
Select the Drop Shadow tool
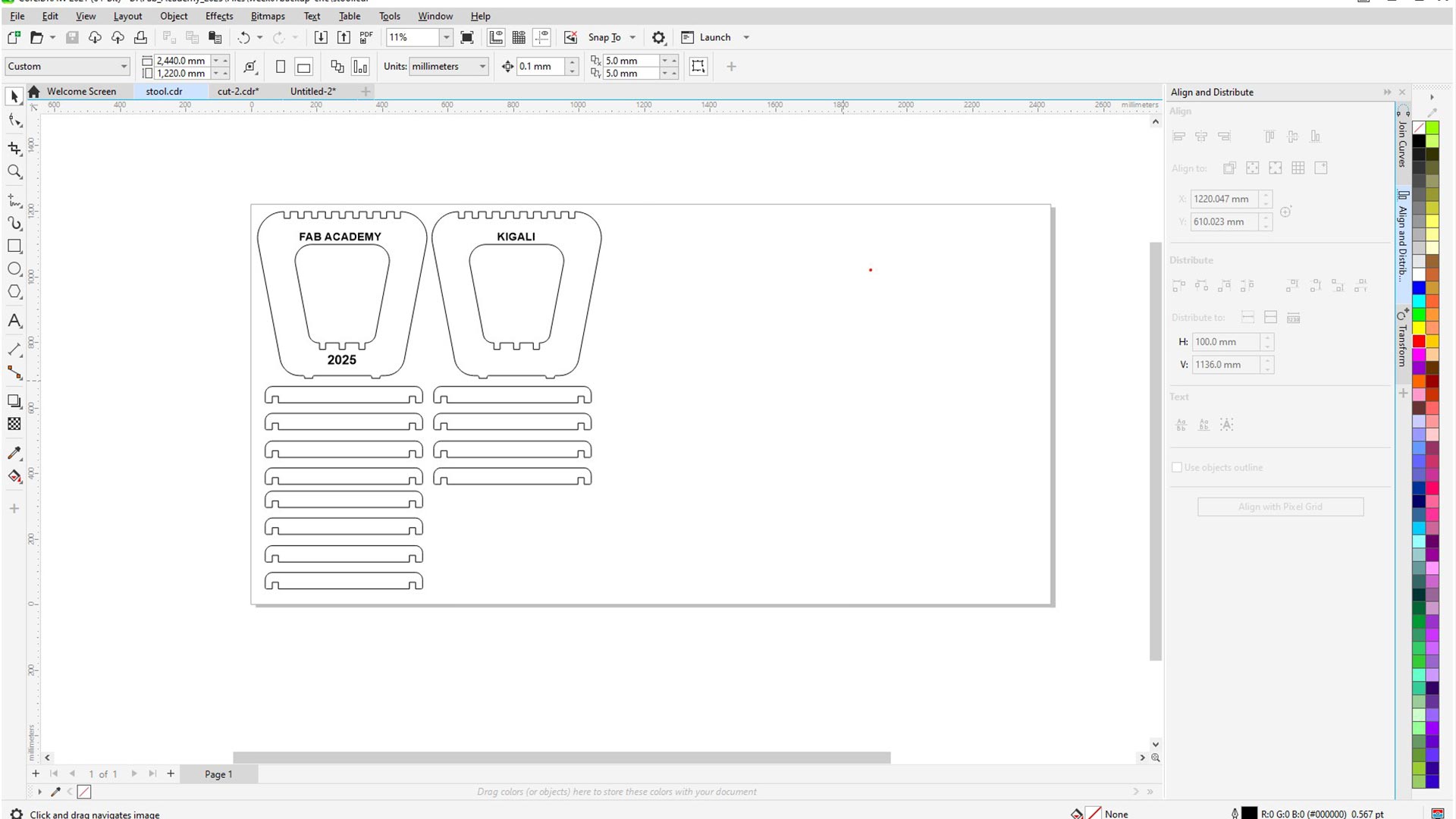click(14, 401)
